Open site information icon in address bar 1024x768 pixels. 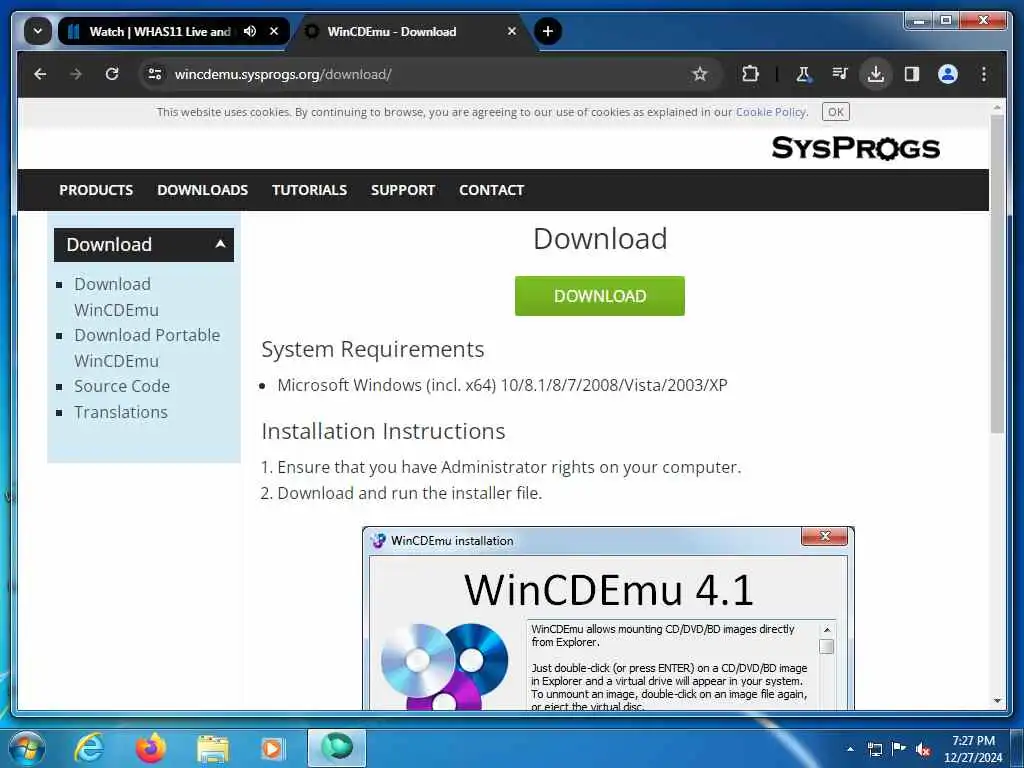pyautogui.click(x=155, y=74)
